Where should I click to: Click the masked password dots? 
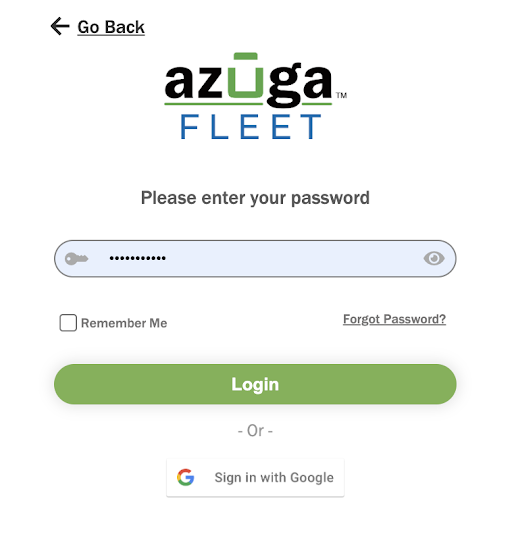pos(137,258)
